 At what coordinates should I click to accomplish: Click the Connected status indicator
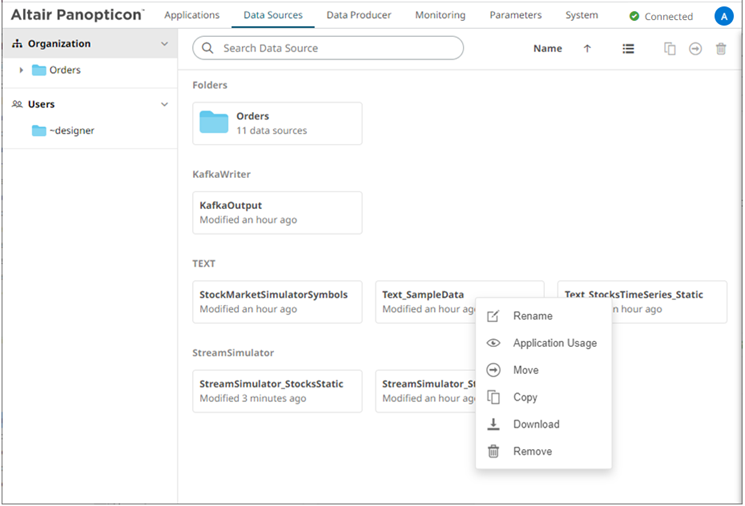661,16
